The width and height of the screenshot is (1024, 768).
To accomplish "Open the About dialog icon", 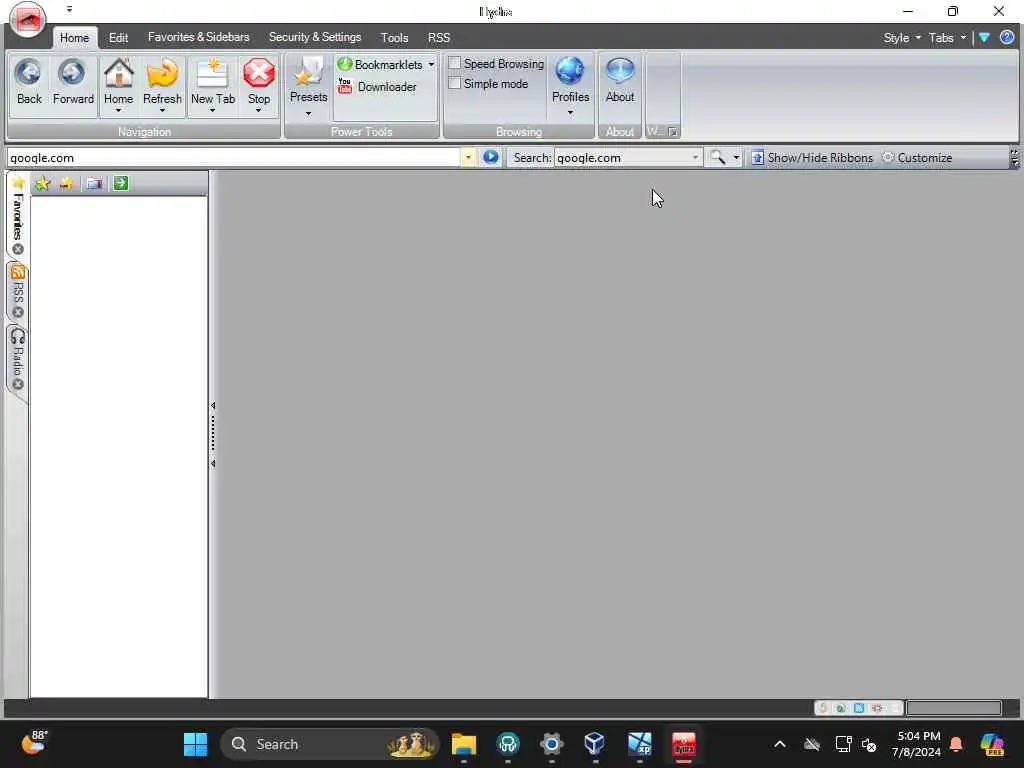I will pyautogui.click(x=620, y=71).
